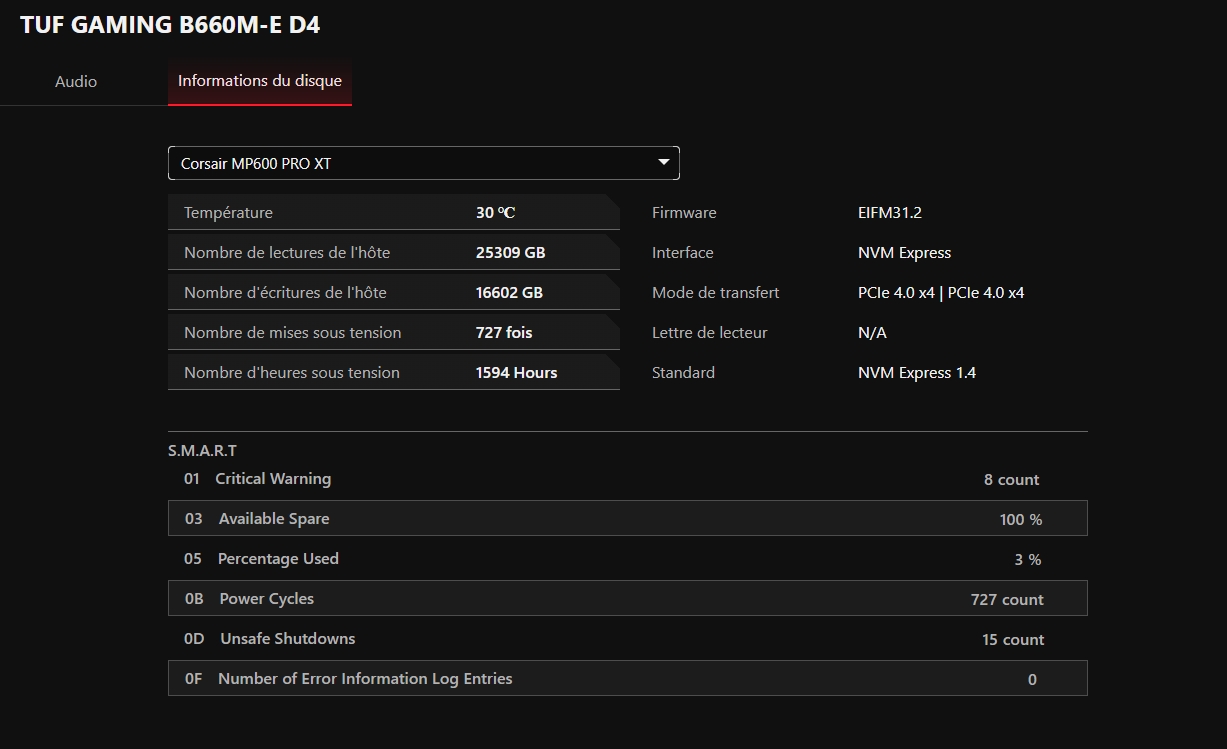Viewport: 1227px width, 749px height.
Task: Click the S.M.A.R.T section heading
Action: [x=203, y=451]
